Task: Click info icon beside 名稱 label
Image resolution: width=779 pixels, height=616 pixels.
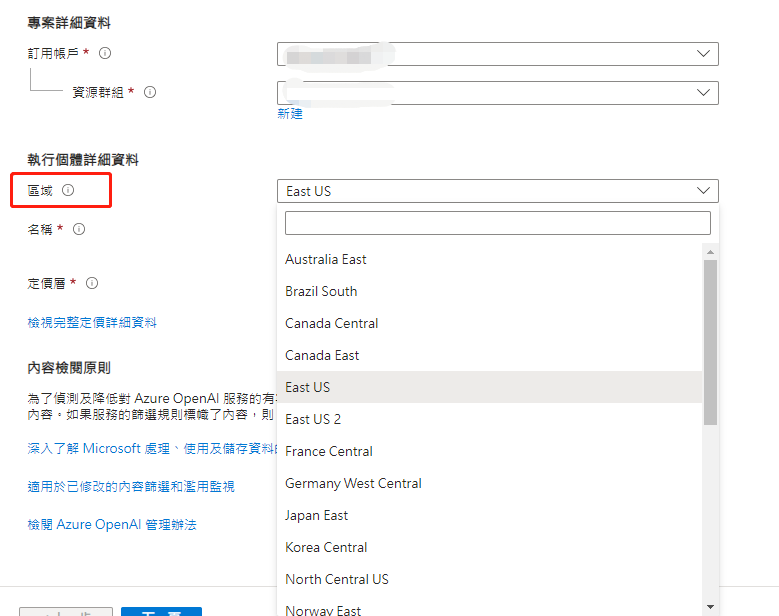Action: [79, 229]
